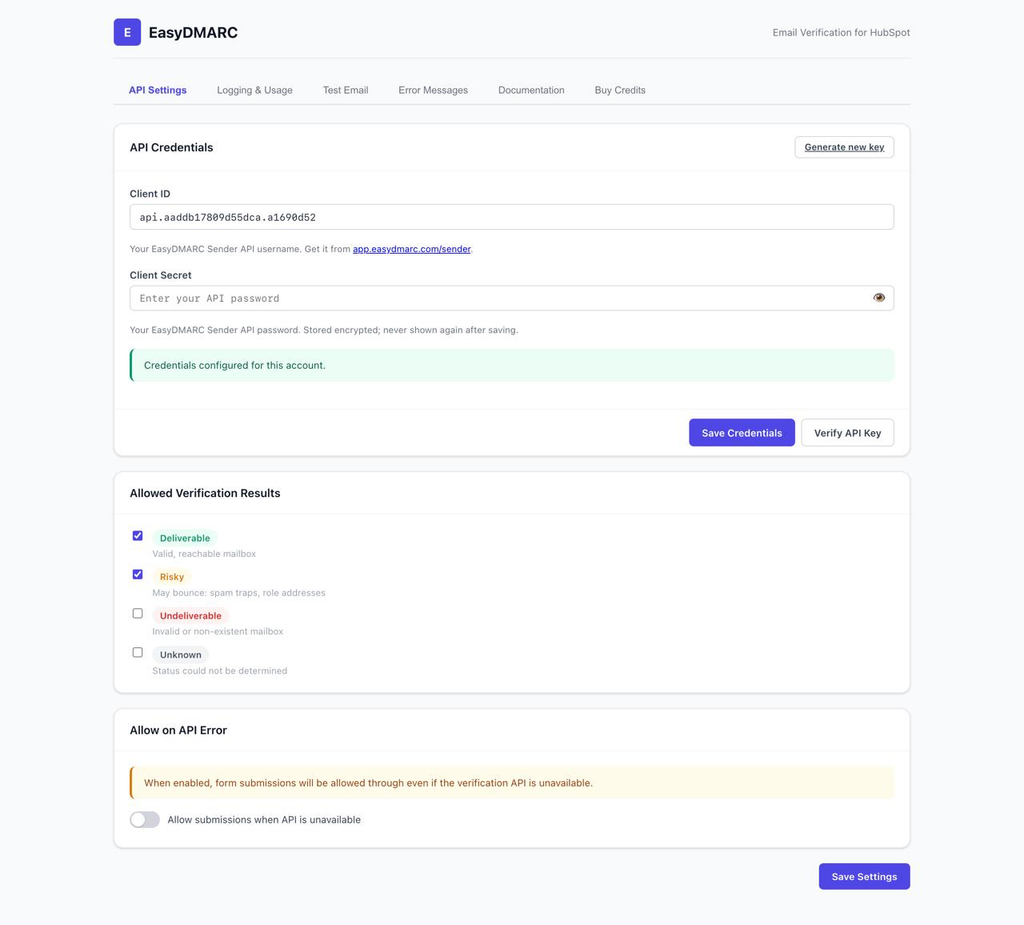Go to the Error Messages tab

click(x=433, y=90)
